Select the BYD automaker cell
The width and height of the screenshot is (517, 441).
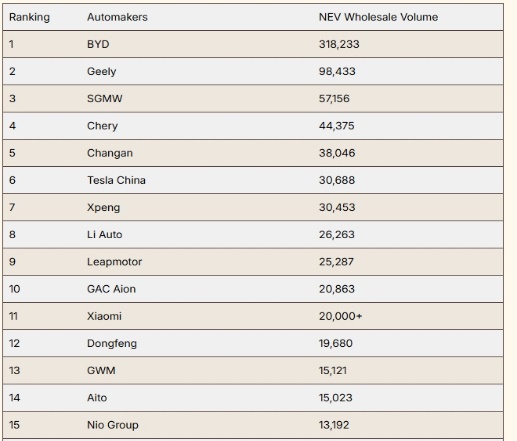click(x=98, y=44)
